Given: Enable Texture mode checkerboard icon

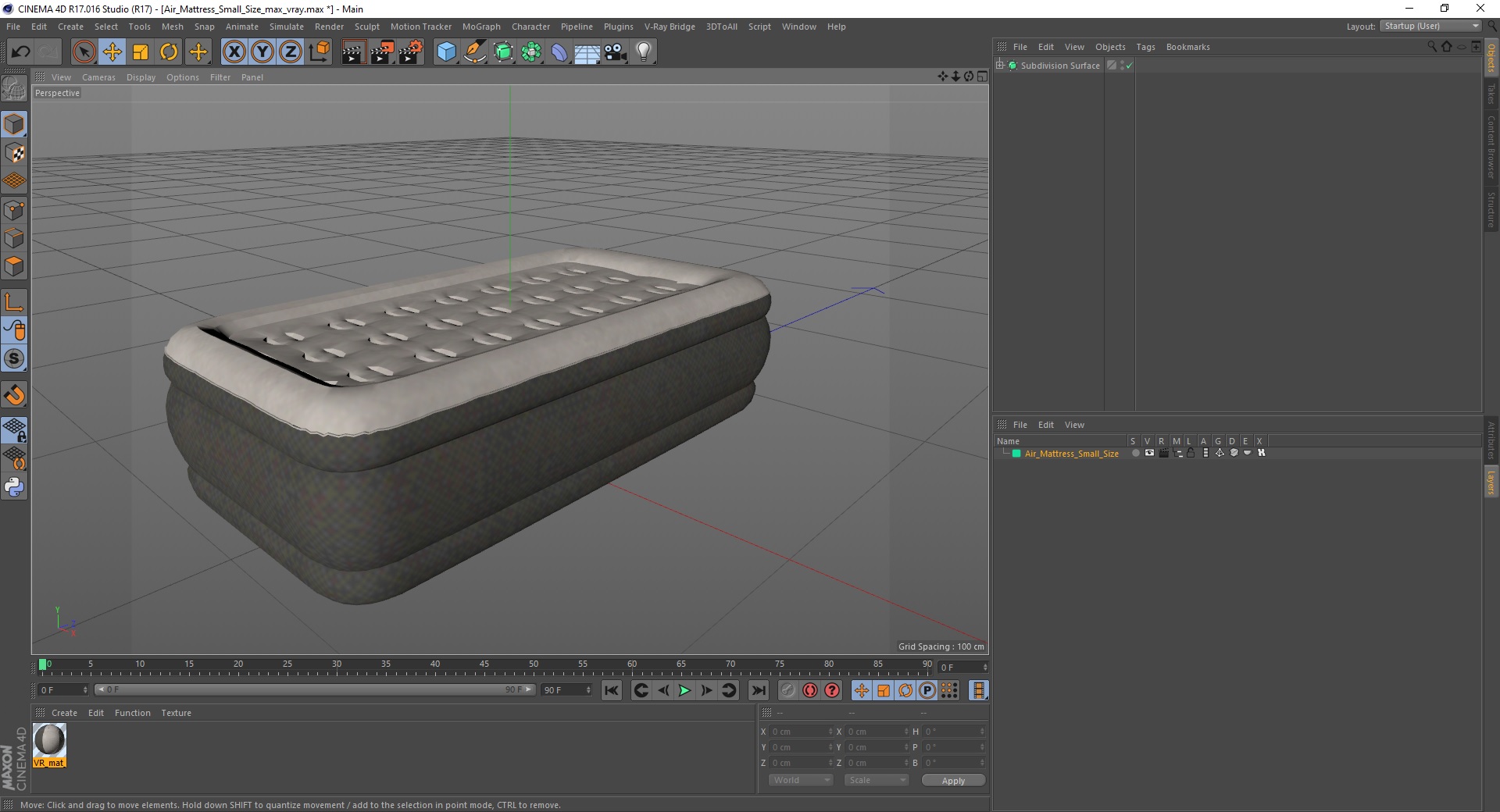Looking at the screenshot, I should click(x=14, y=153).
